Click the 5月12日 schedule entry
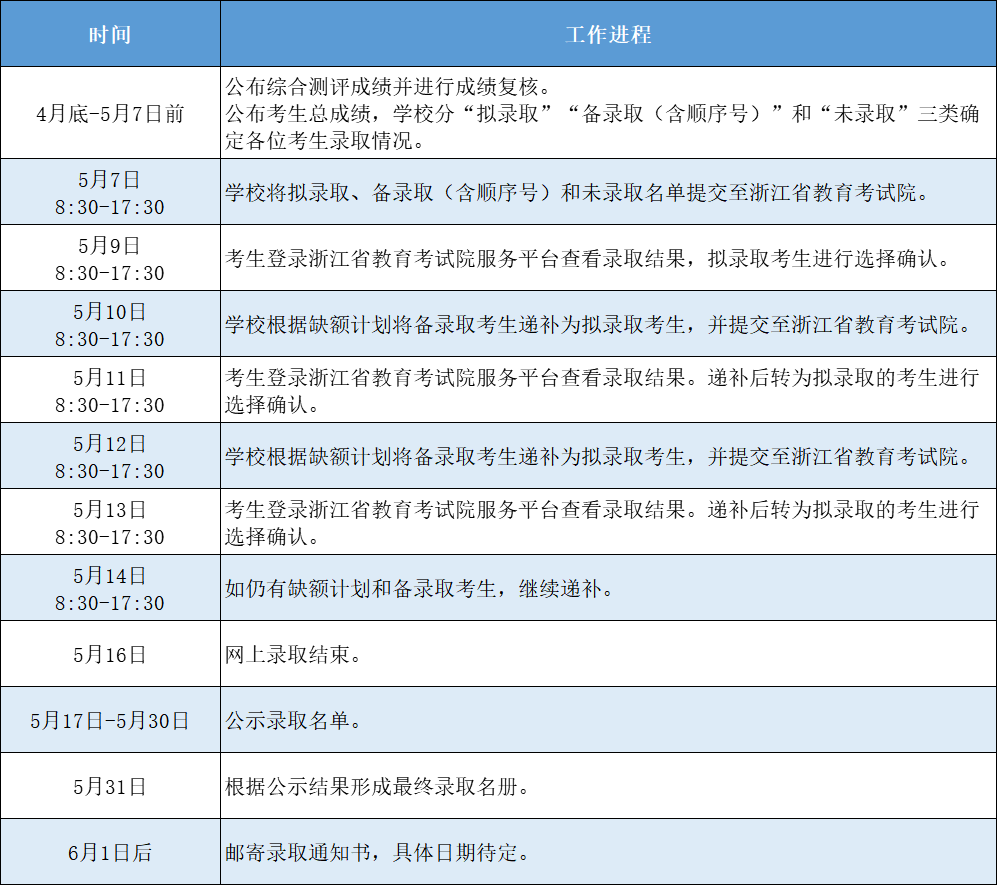 [x=110, y=456]
